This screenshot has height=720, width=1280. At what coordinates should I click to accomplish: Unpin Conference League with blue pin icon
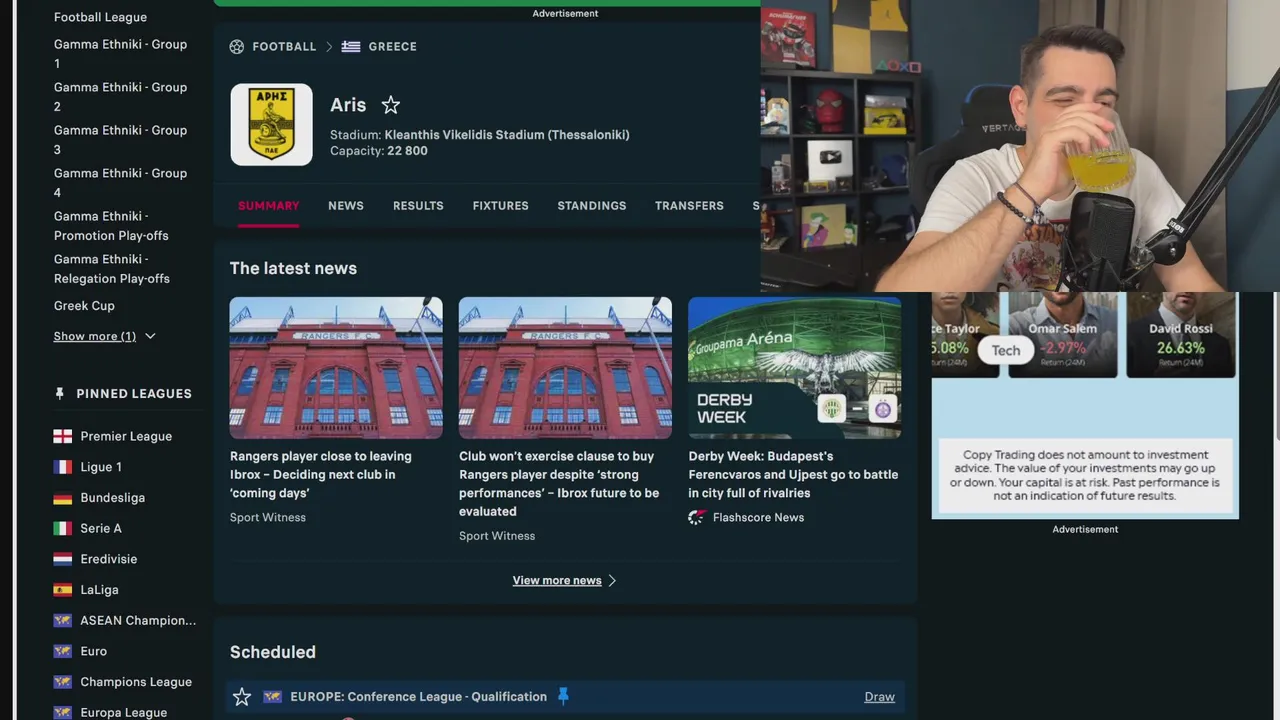click(563, 696)
